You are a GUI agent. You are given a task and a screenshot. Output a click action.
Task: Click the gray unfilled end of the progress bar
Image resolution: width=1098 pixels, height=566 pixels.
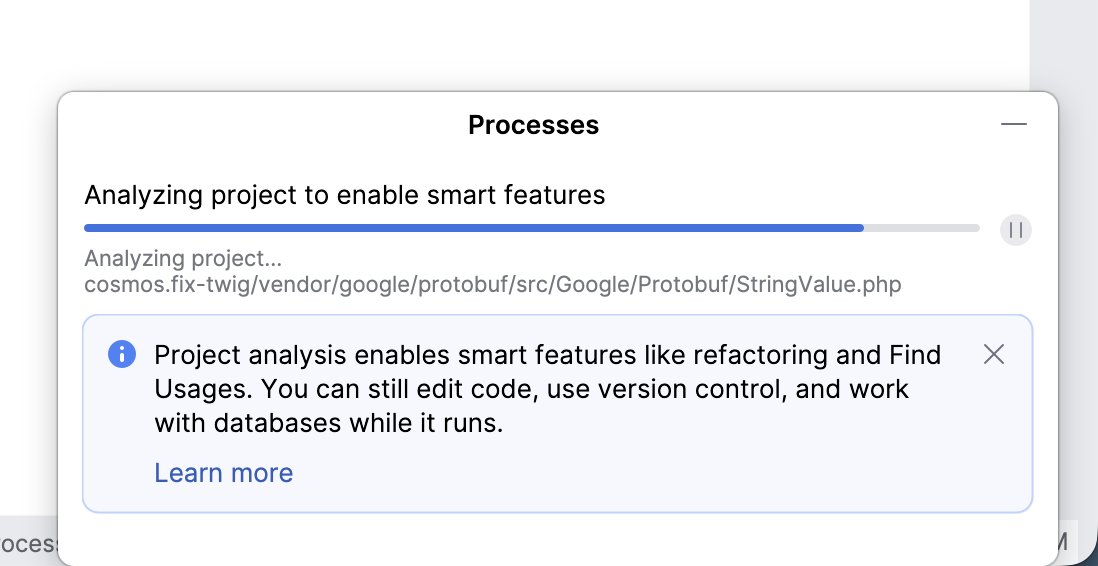(x=922, y=228)
